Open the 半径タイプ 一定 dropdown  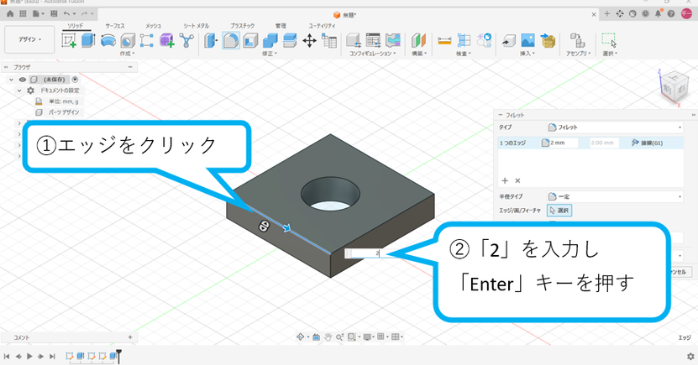tap(615, 196)
